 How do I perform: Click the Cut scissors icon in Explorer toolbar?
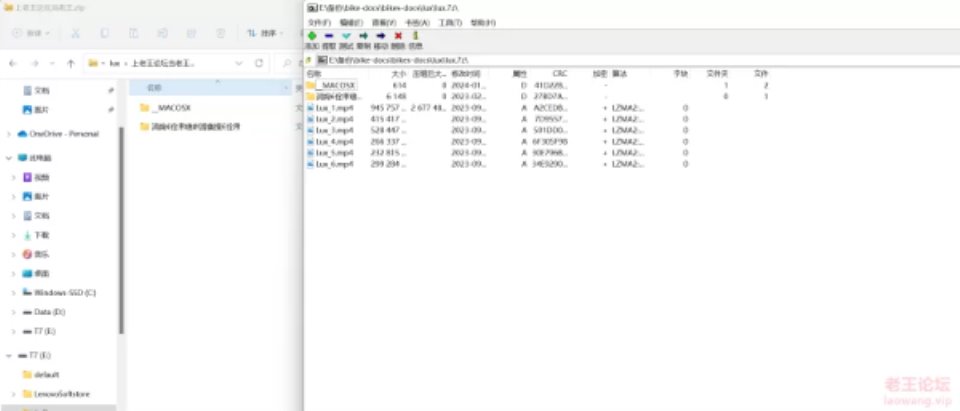(x=75, y=33)
